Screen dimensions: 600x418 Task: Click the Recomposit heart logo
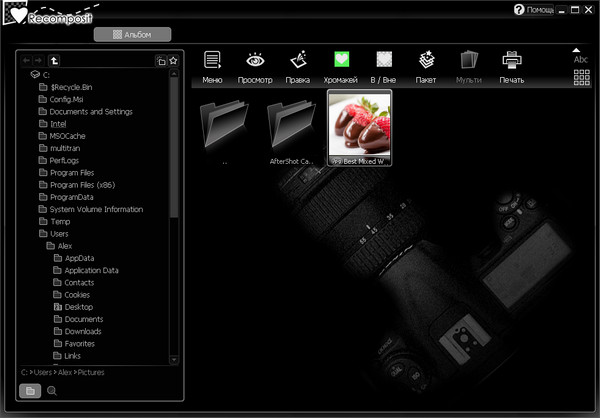click(x=17, y=15)
